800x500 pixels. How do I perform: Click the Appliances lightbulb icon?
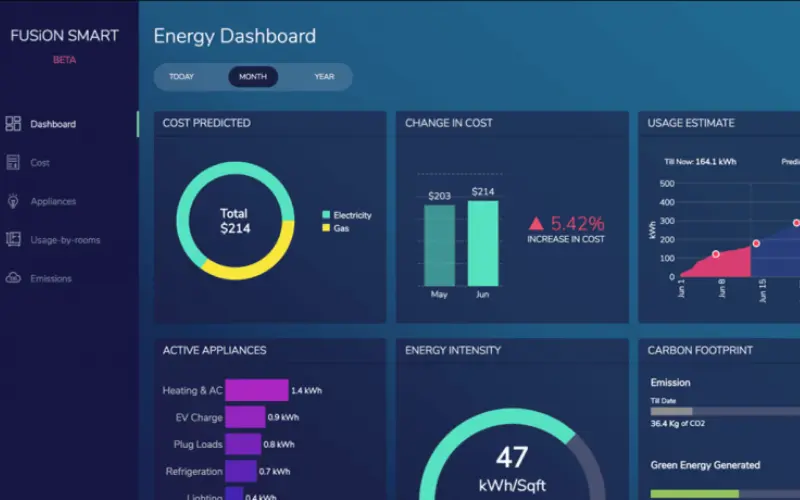[x=13, y=201]
